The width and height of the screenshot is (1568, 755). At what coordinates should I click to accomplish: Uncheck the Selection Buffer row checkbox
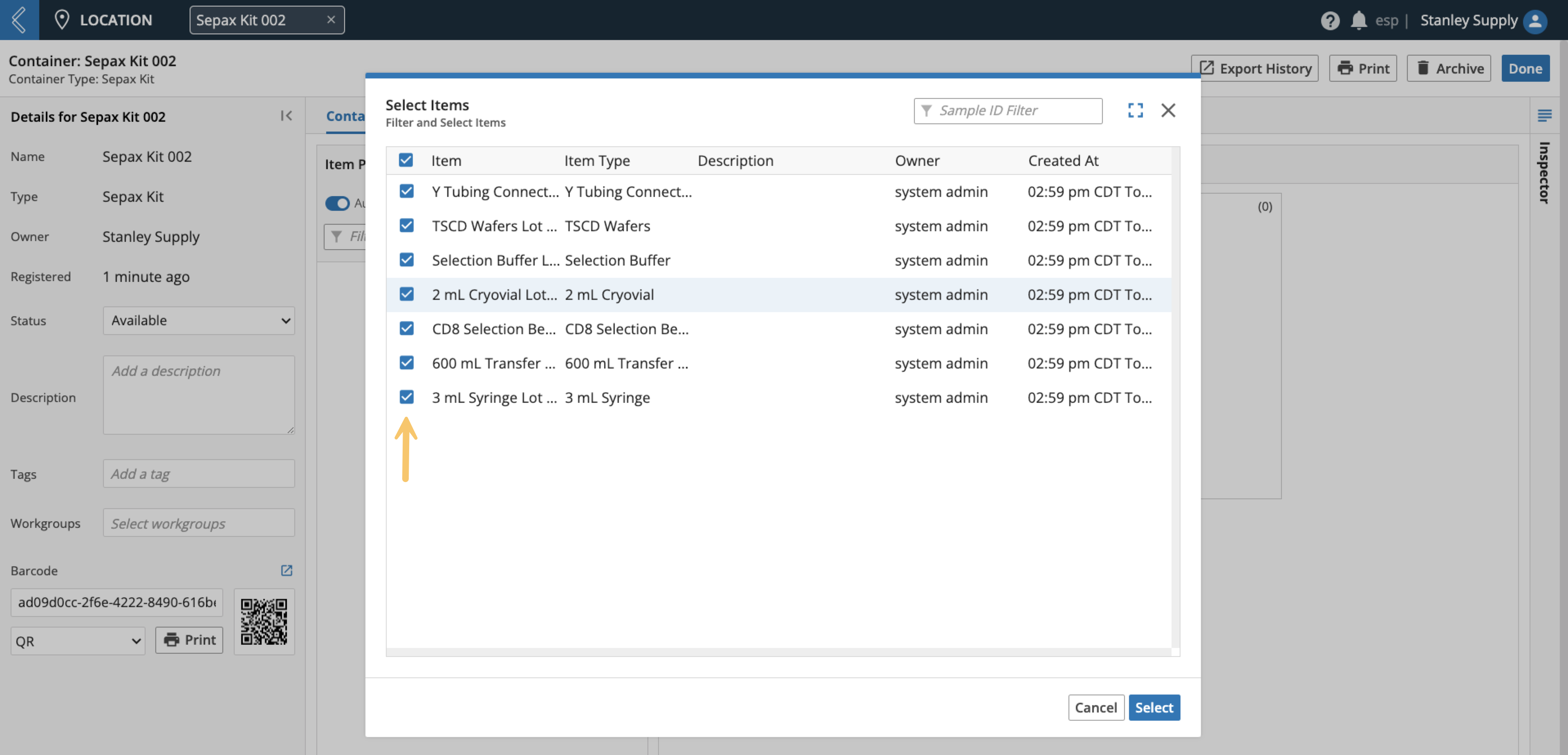tap(407, 260)
